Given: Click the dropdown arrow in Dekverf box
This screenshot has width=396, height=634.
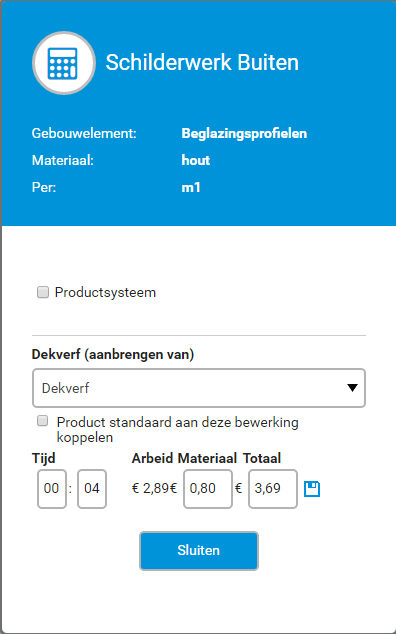Looking at the screenshot, I should click(352, 388).
